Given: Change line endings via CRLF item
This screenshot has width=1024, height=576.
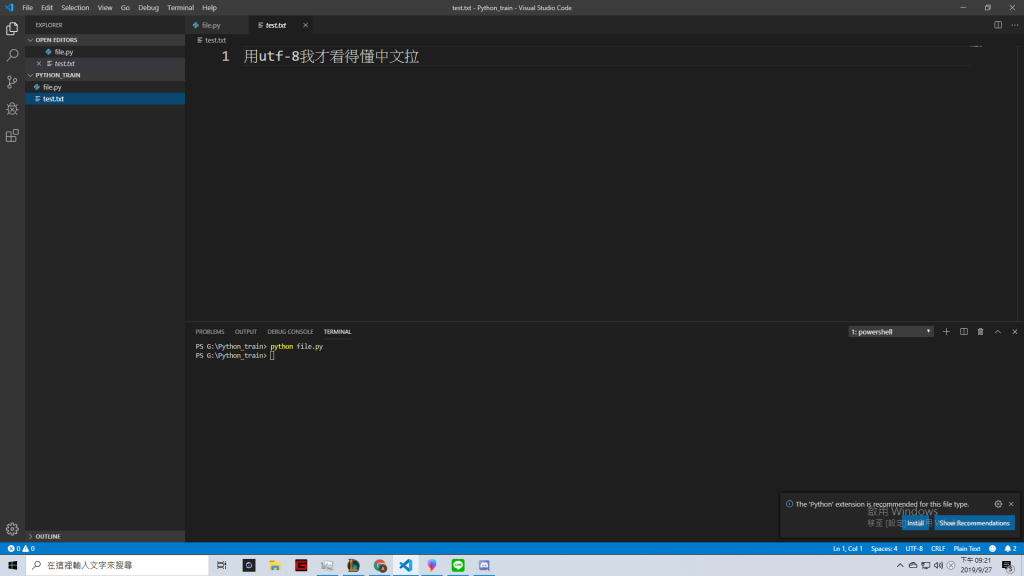Looking at the screenshot, I should coord(938,549).
